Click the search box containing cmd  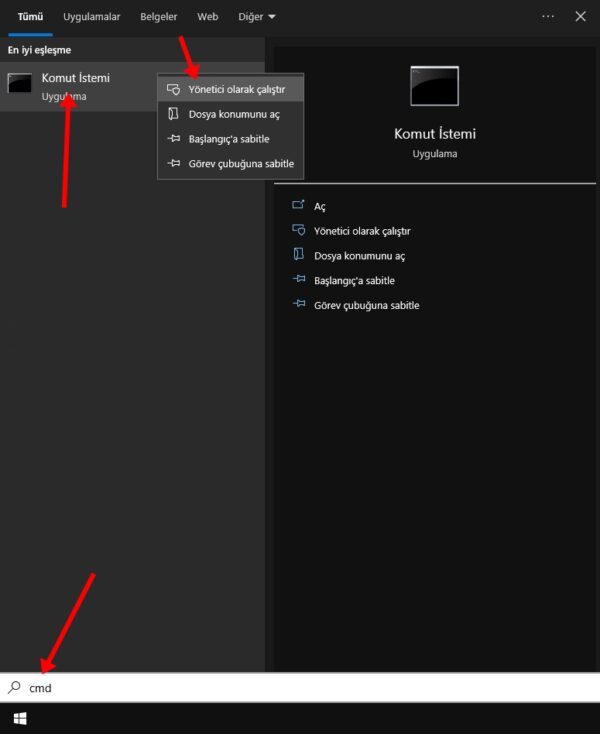[x=300, y=688]
